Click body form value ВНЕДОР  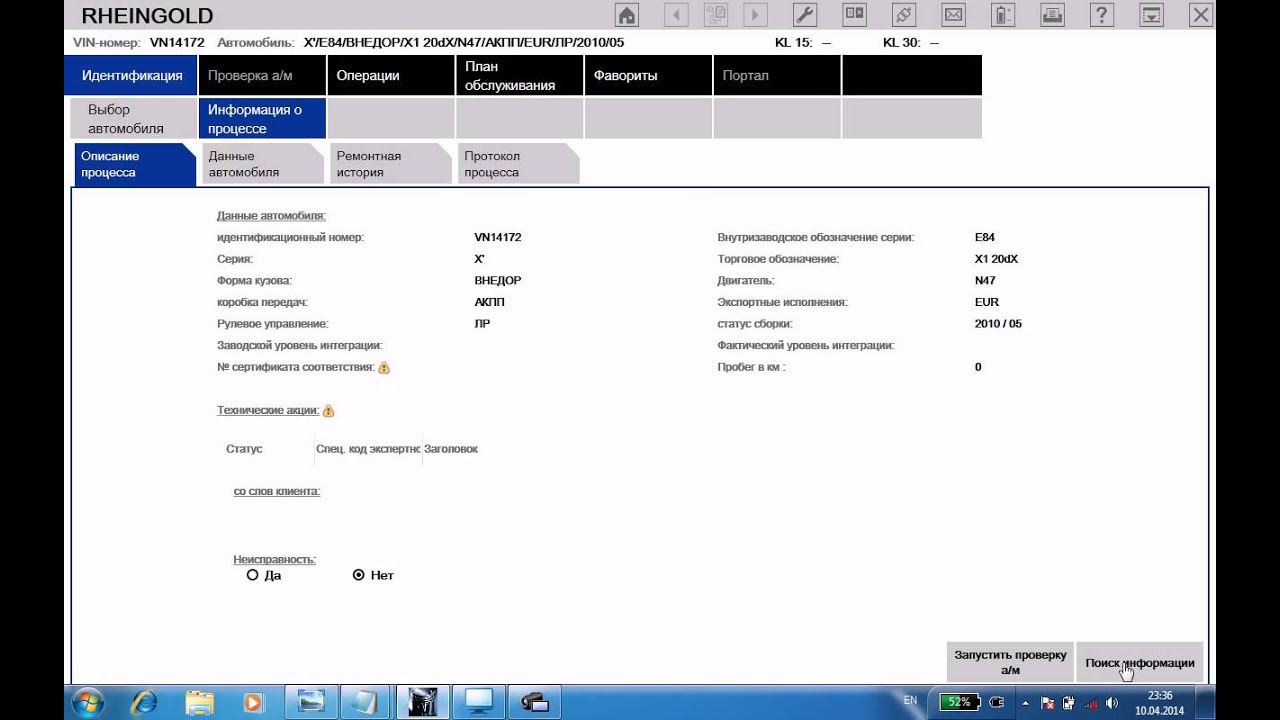click(498, 281)
